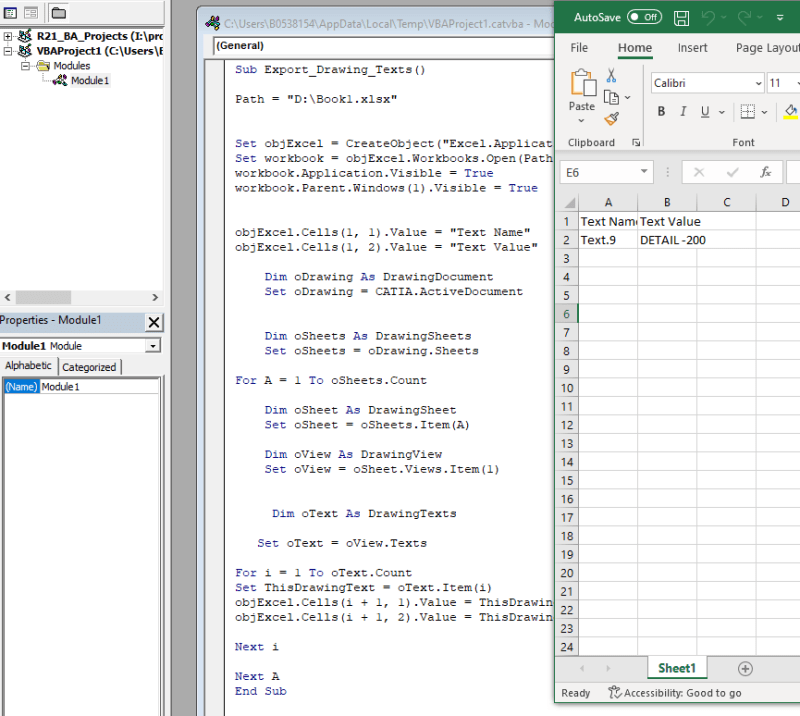The image size is (800, 716).
Task: Collapse the VBAProject1 tree node
Action: [8, 51]
